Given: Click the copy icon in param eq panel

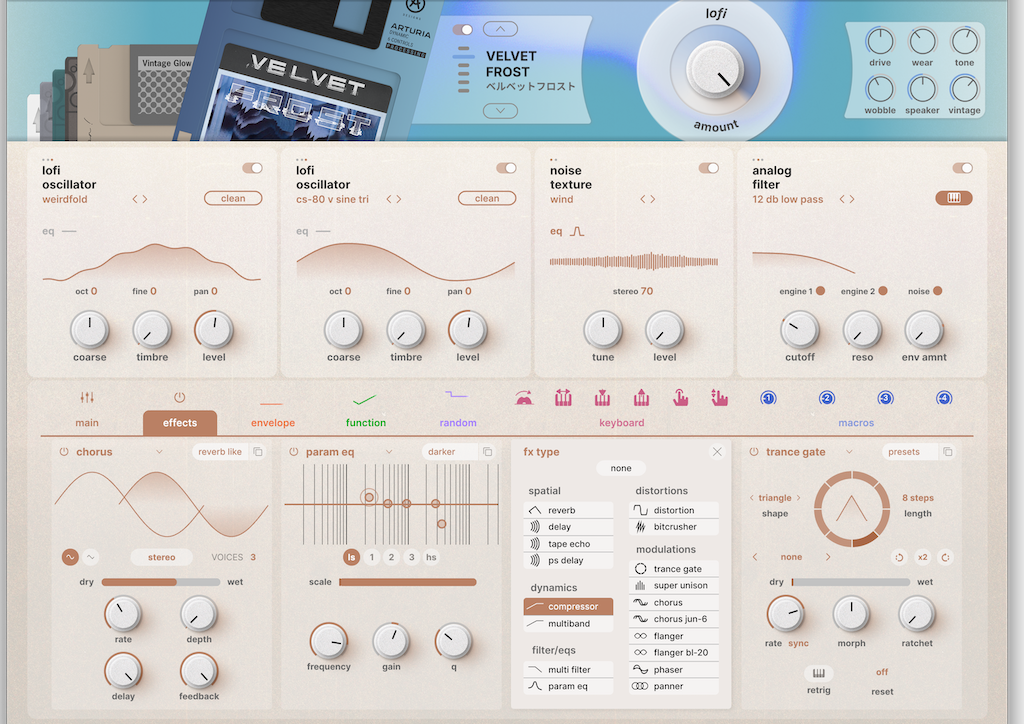Looking at the screenshot, I should [x=487, y=452].
